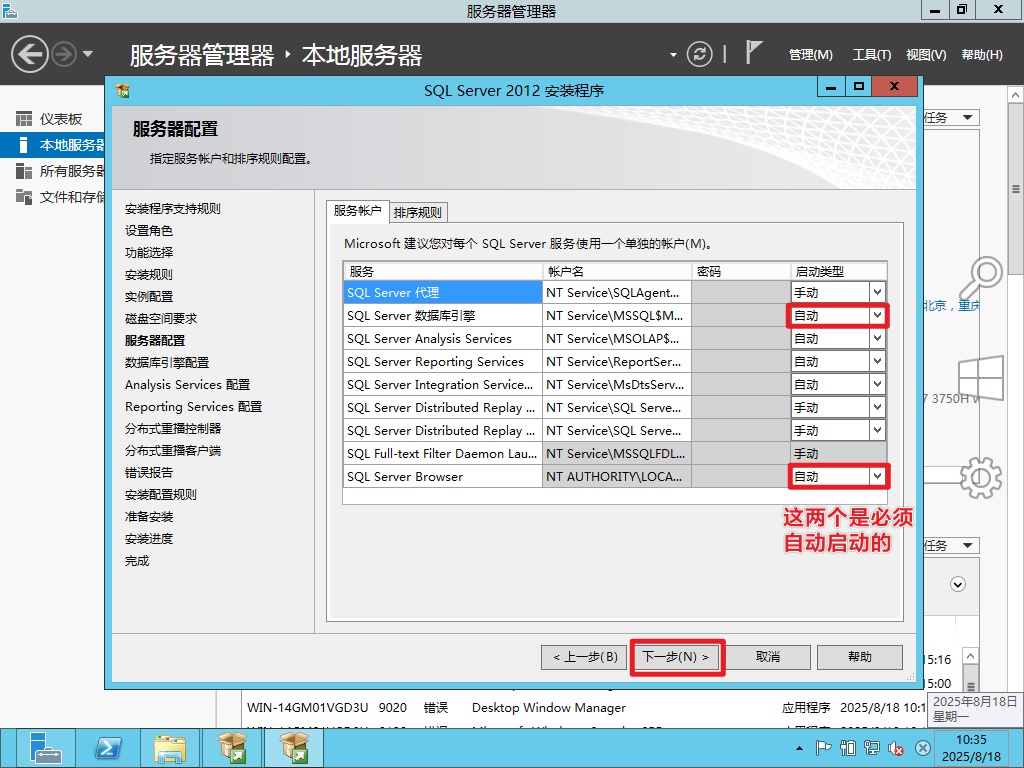Click the Windows logo tile in Server Manager

[x=981, y=377]
